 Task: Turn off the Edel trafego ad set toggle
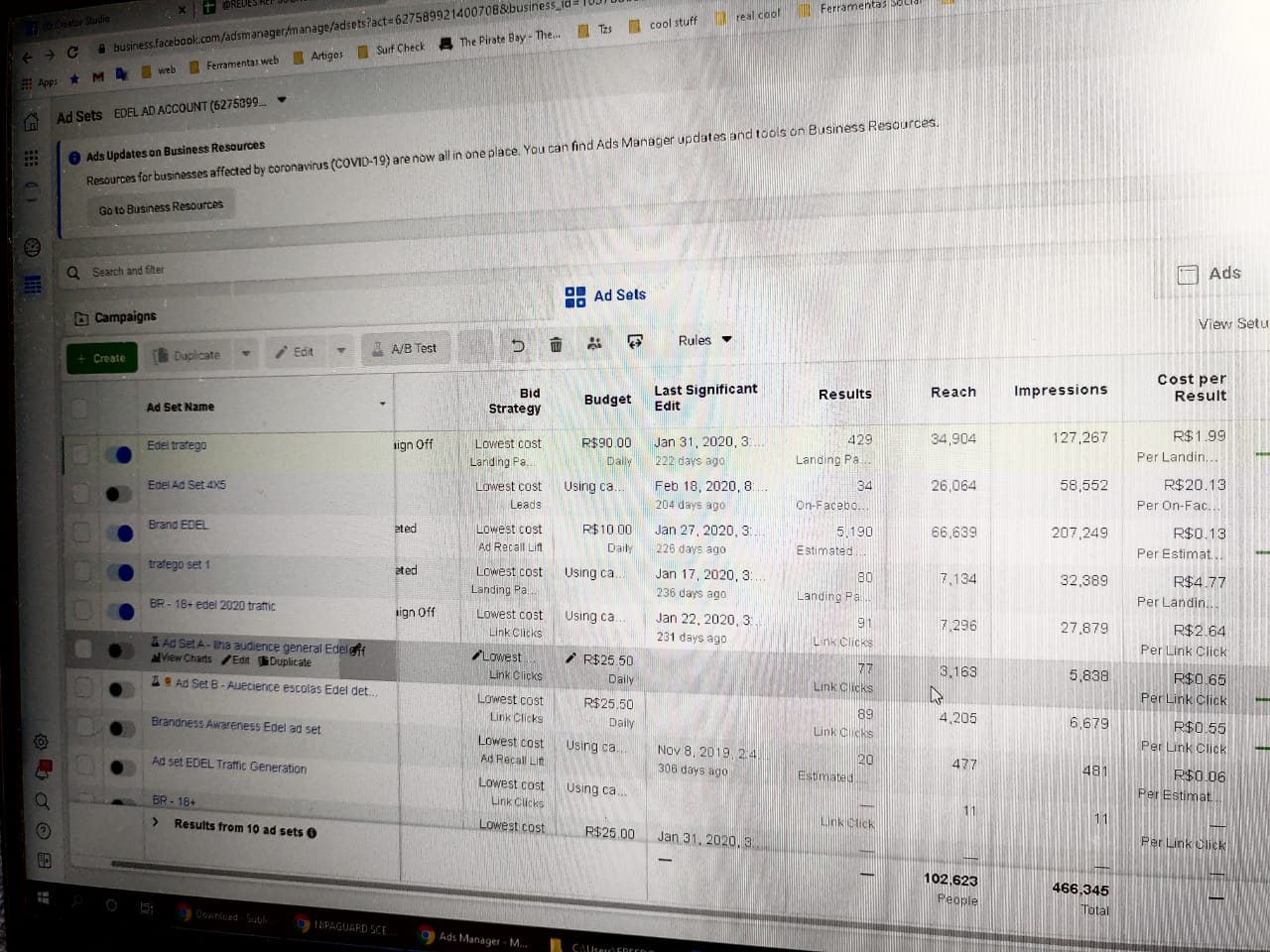pos(120,454)
